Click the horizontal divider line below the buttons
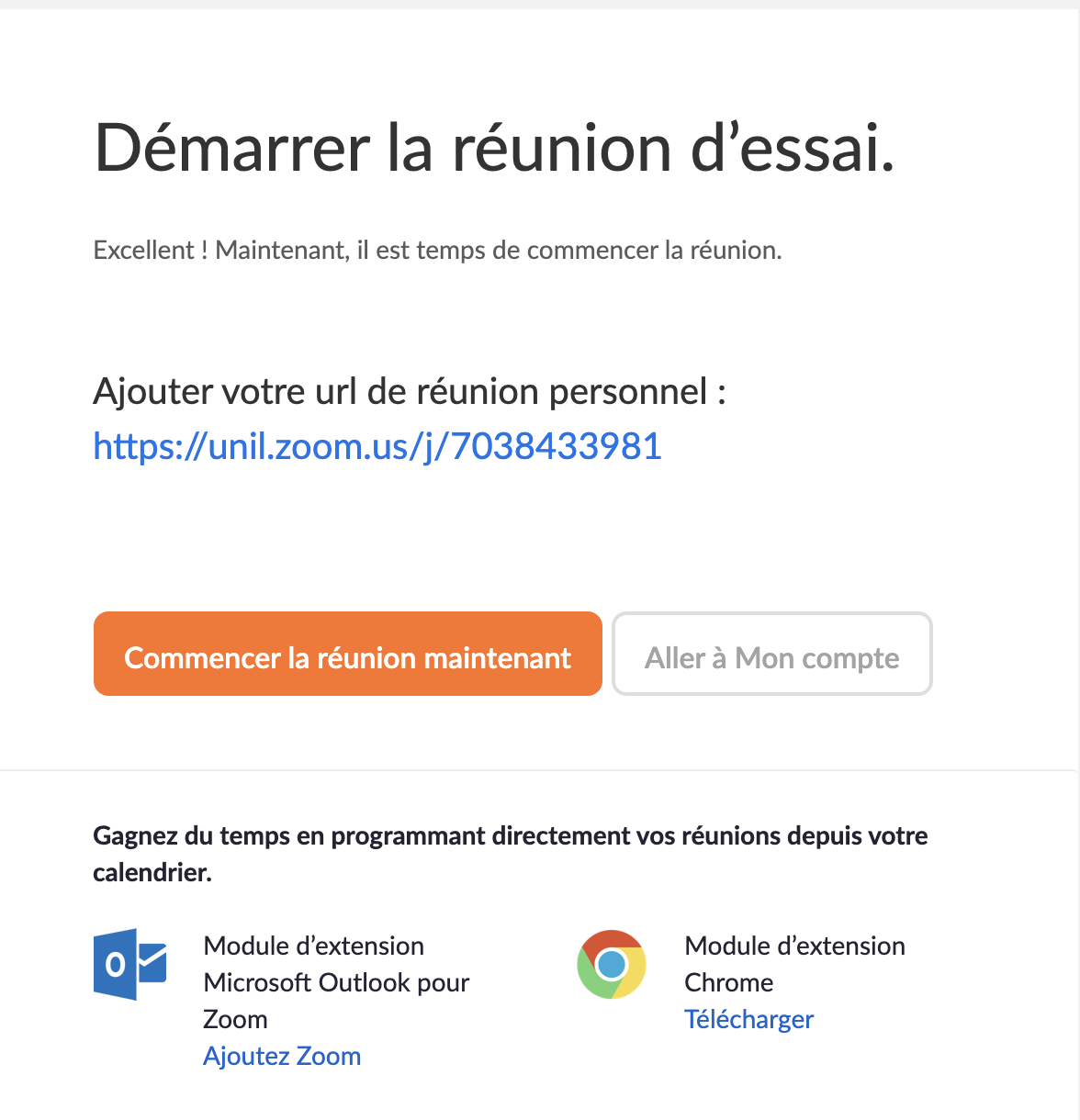This screenshot has height=1120, width=1080. 538,770
